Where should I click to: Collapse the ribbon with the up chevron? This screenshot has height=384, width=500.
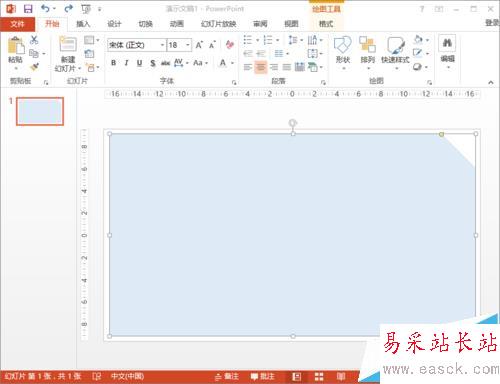[x=491, y=82]
